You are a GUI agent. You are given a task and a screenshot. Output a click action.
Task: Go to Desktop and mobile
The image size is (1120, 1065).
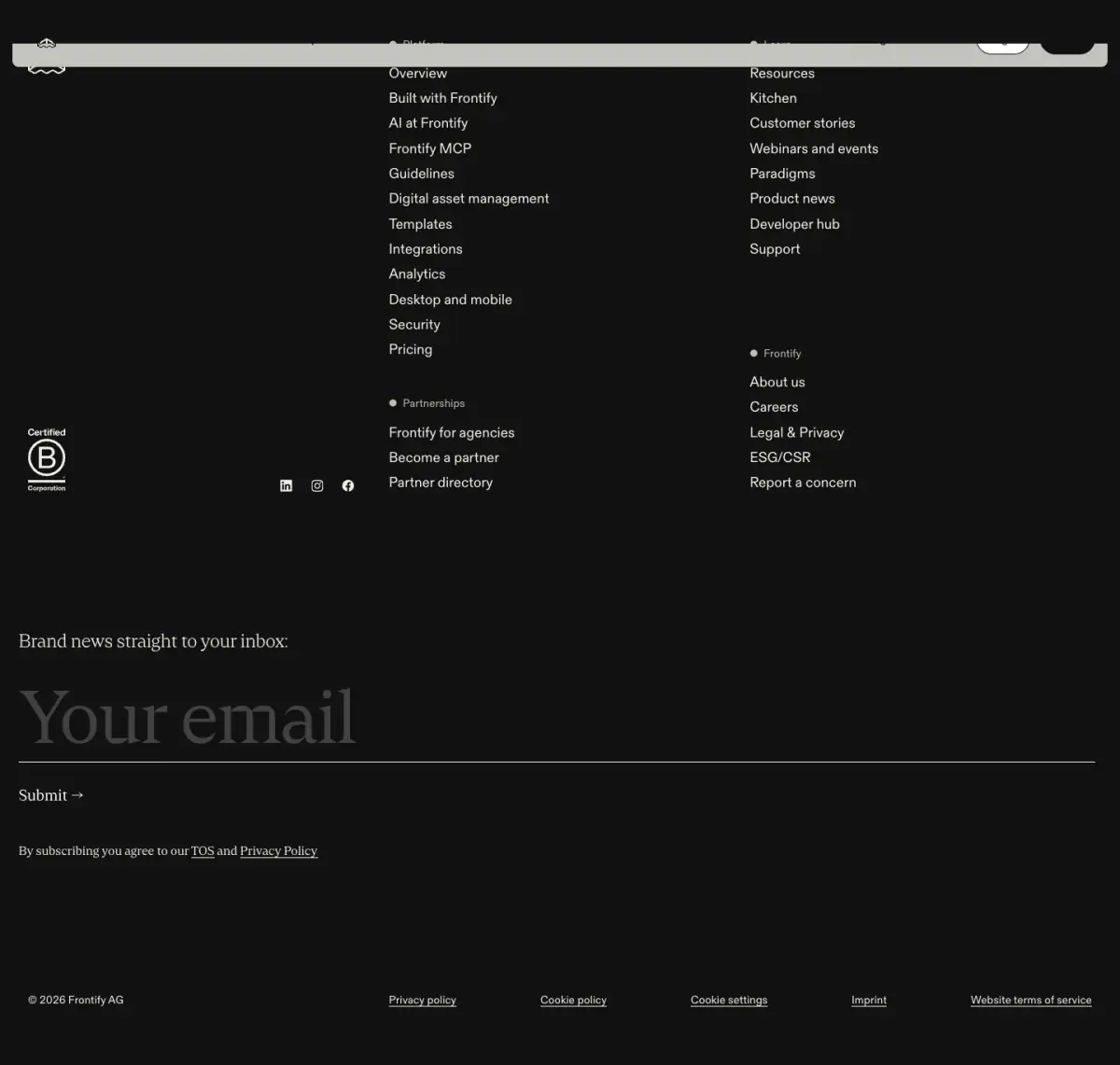(451, 300)
